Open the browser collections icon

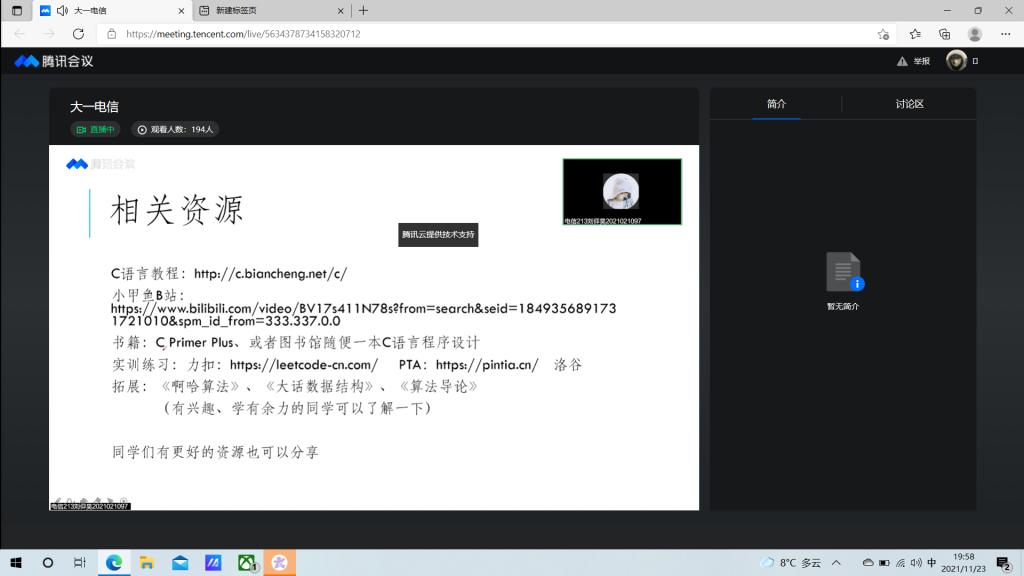point(945,34)
